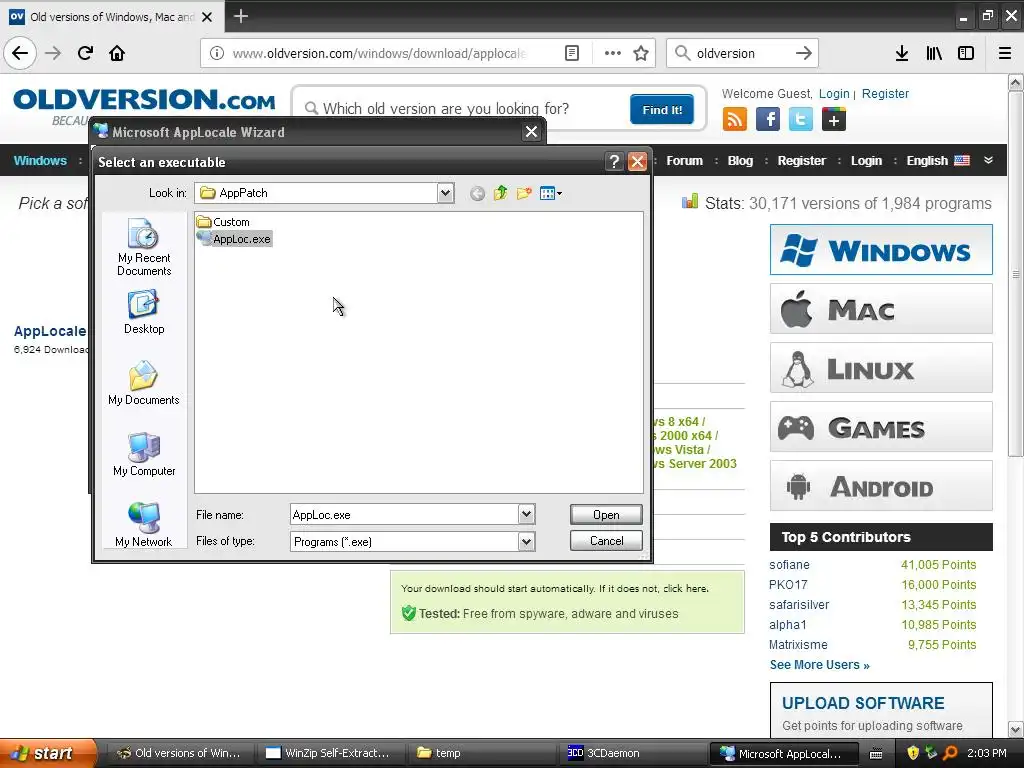1024x768 pixels.
Task: Click the Find It! search button
Action: 662,110
